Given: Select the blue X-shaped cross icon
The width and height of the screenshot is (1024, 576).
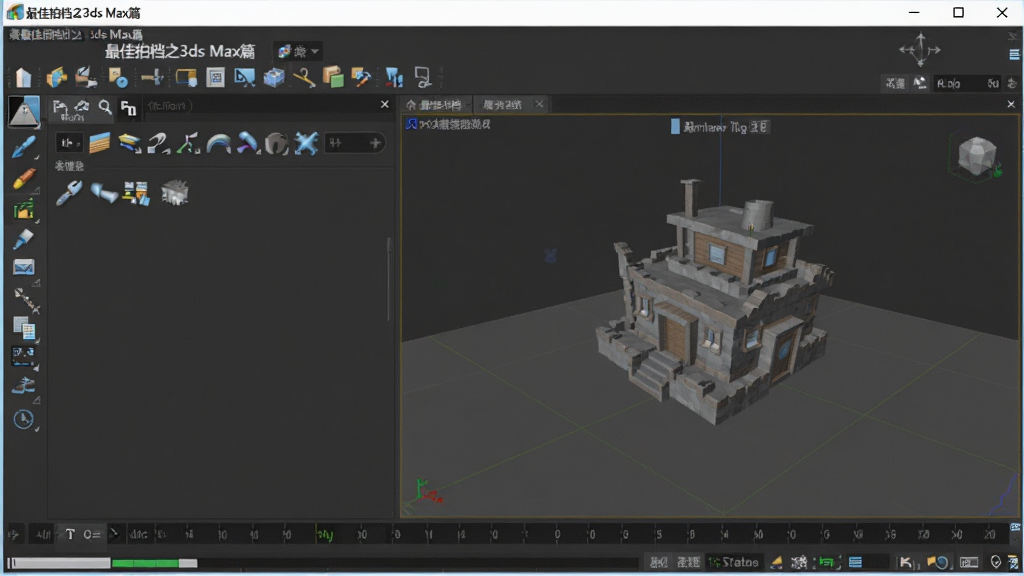Looking at the screenshot, I should click(306, 143).
